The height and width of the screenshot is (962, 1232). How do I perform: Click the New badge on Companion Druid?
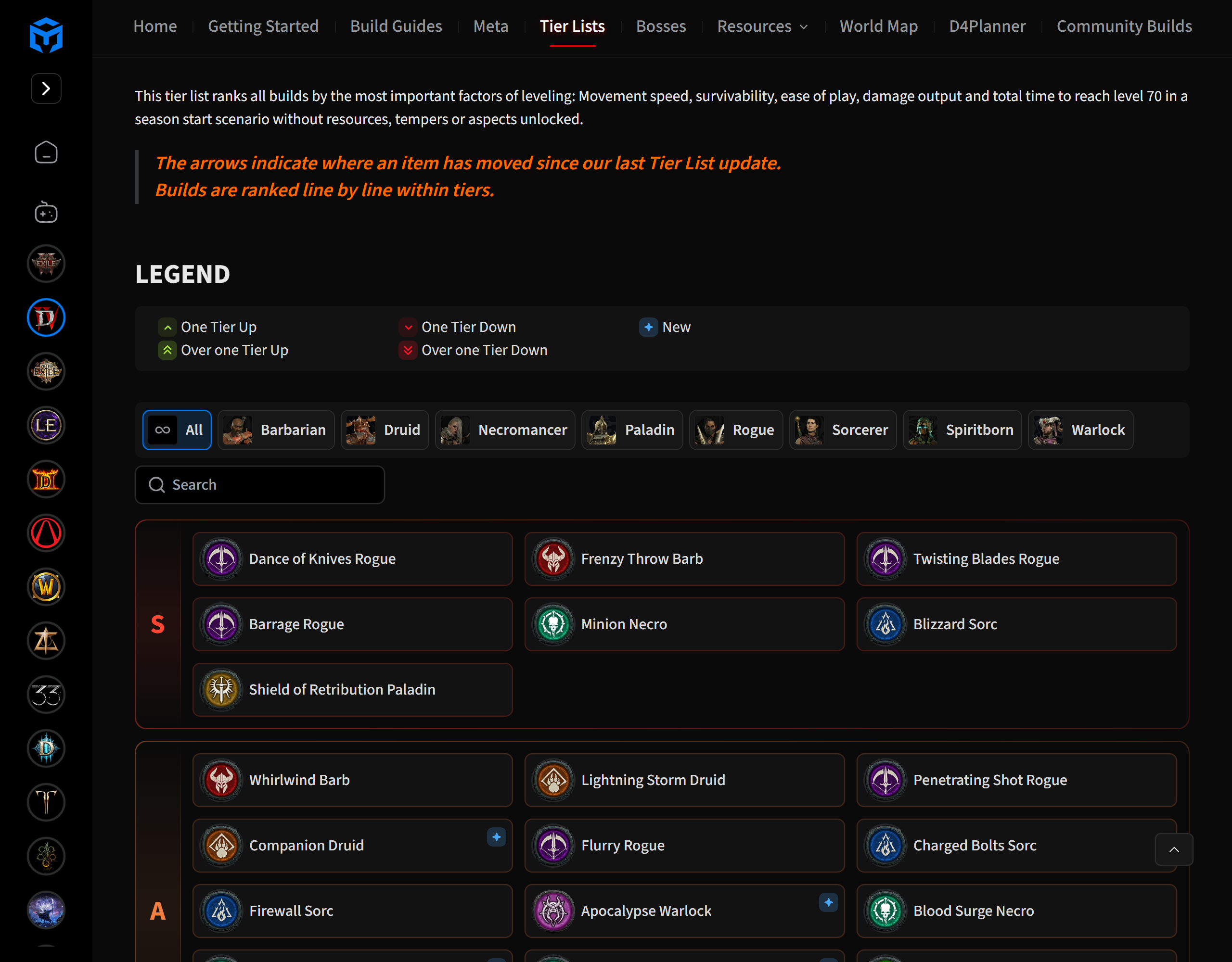pyautogui.click(x=497, y=837)
